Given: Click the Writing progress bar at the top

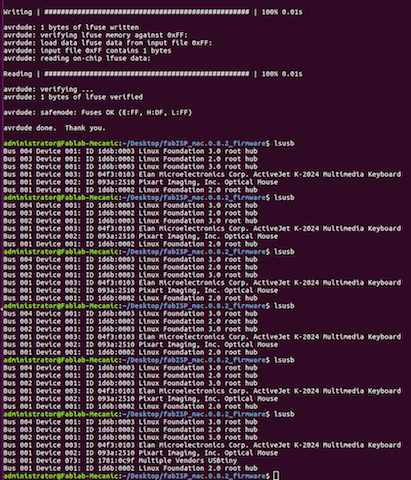Looking at the screenshot, I should point(153,12).
